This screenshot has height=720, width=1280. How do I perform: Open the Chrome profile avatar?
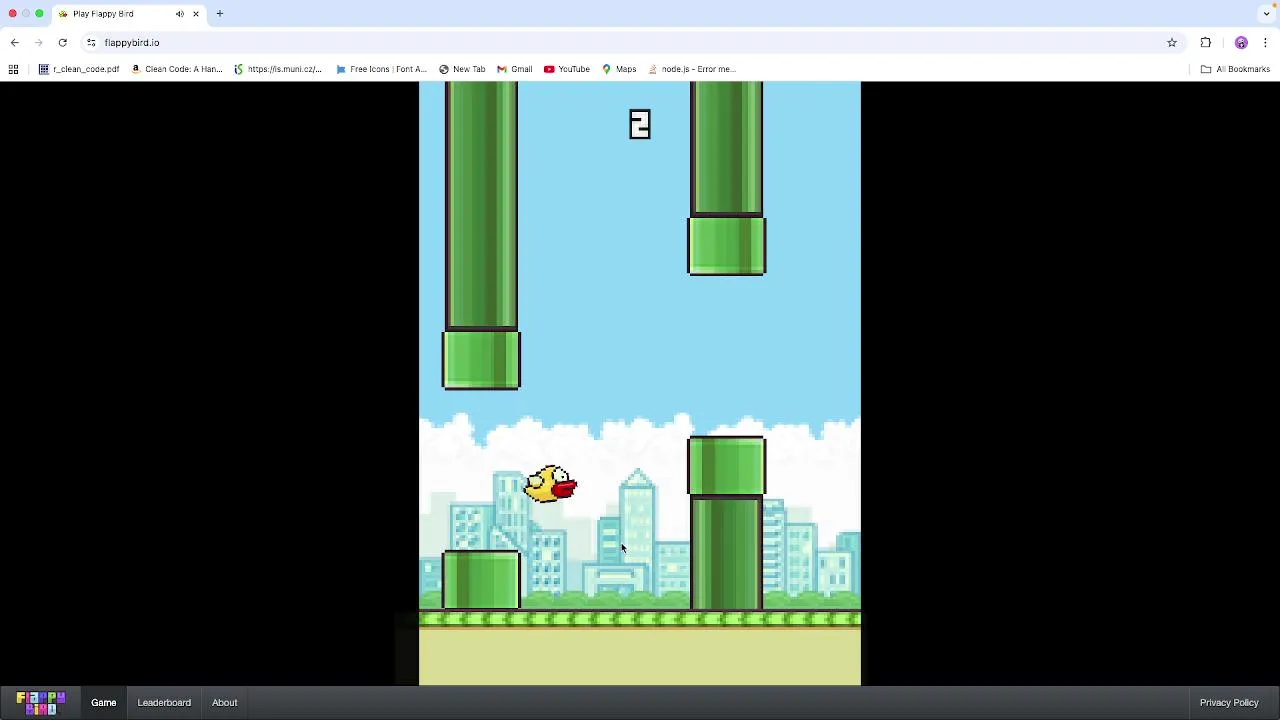click(x=1241, y=43)
